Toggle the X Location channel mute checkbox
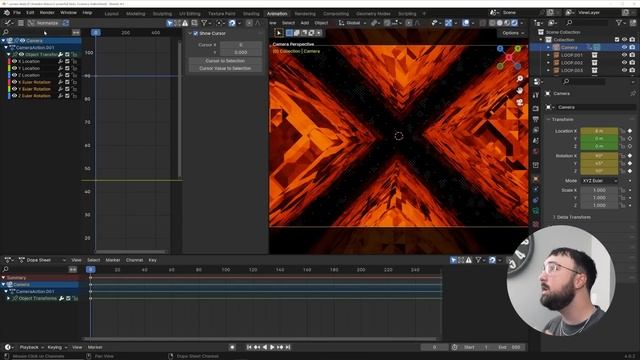This screenshot has width=640, height=360. point(67,61)
